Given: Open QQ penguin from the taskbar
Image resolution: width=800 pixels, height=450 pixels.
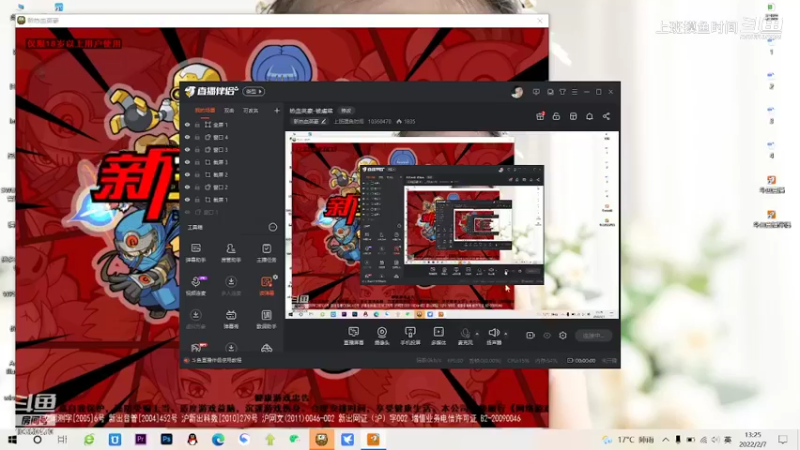Looking at the screenshot, I should (192, 439).
